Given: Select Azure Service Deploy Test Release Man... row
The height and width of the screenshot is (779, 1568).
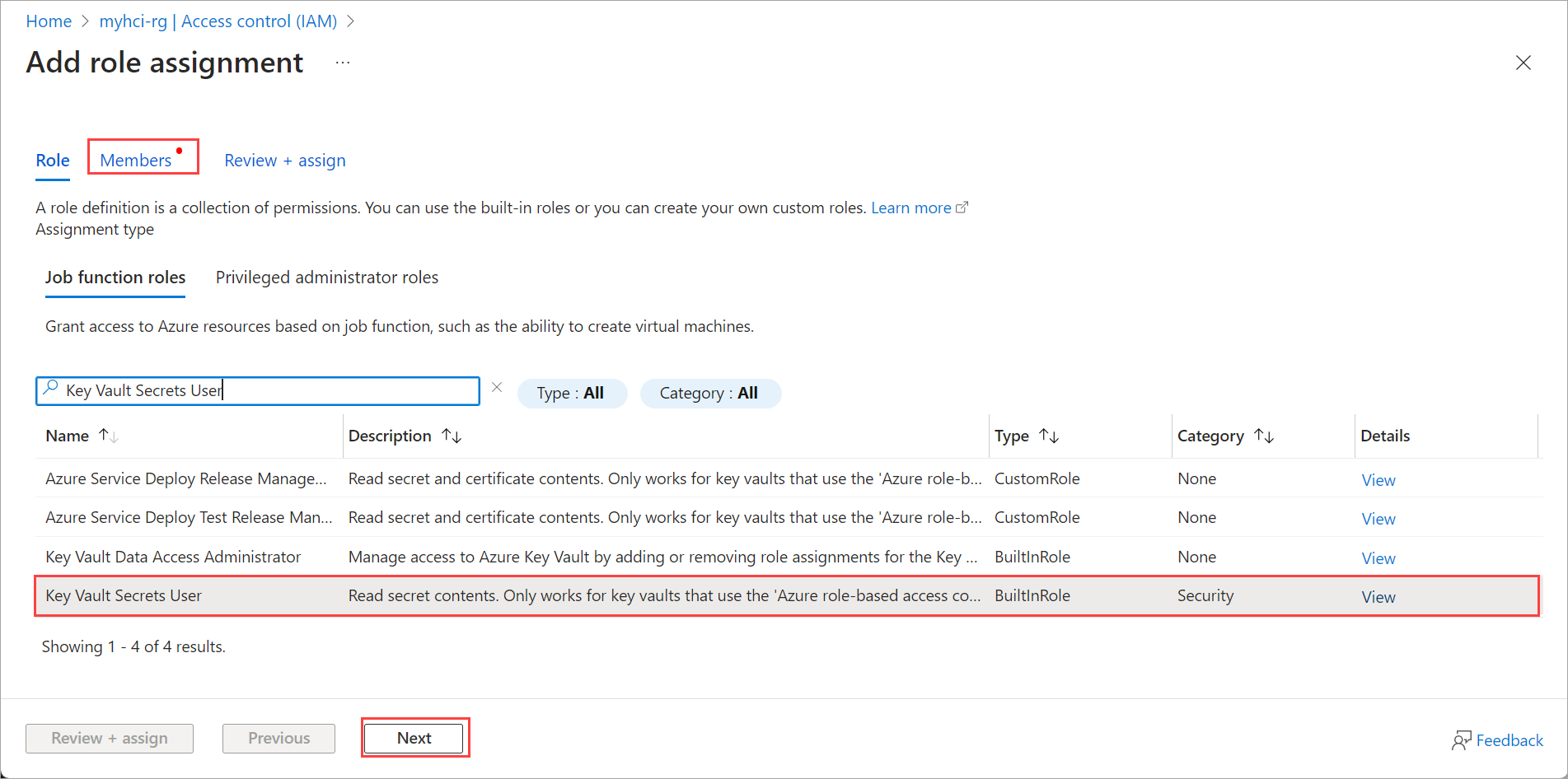Looking at the screenshot, I should pos(787,517).
